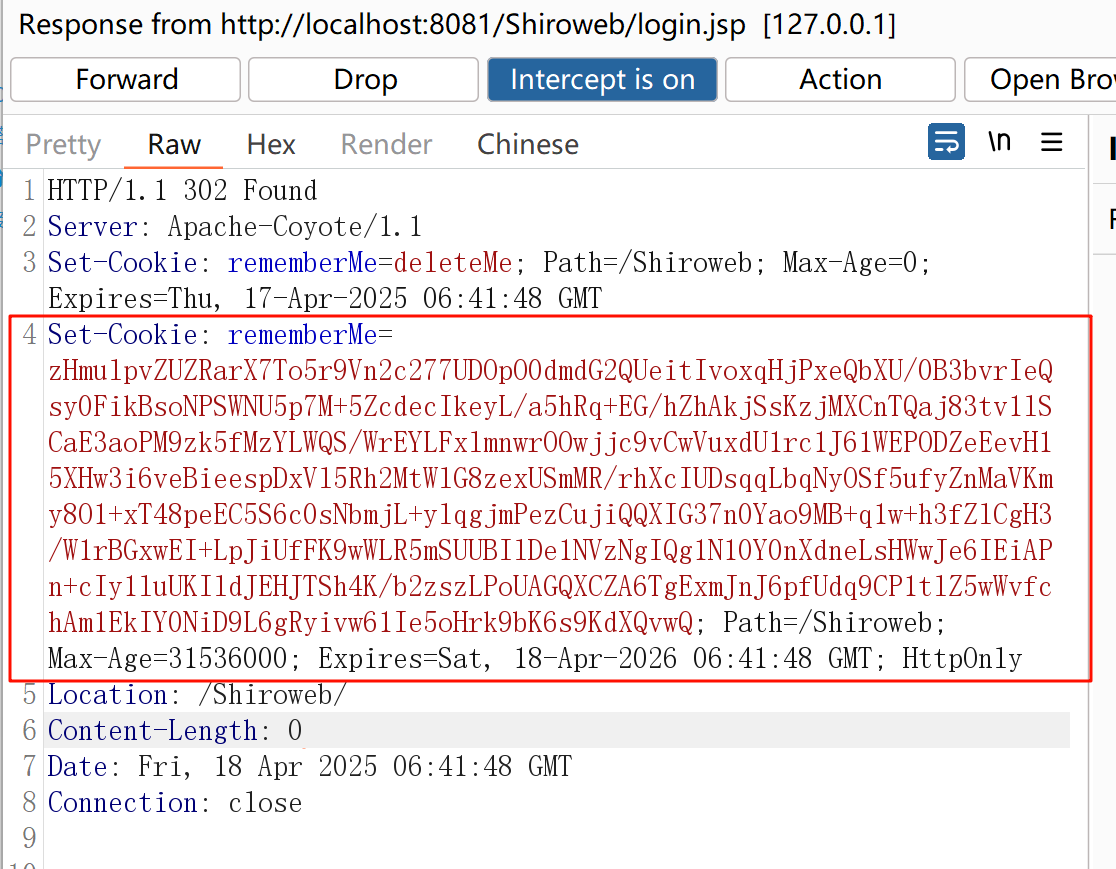Click the cookie line starting with CaE3aoPM9zk5fMz
Viewport: 1116px width, 869px height.
click(x=550, y=443)
